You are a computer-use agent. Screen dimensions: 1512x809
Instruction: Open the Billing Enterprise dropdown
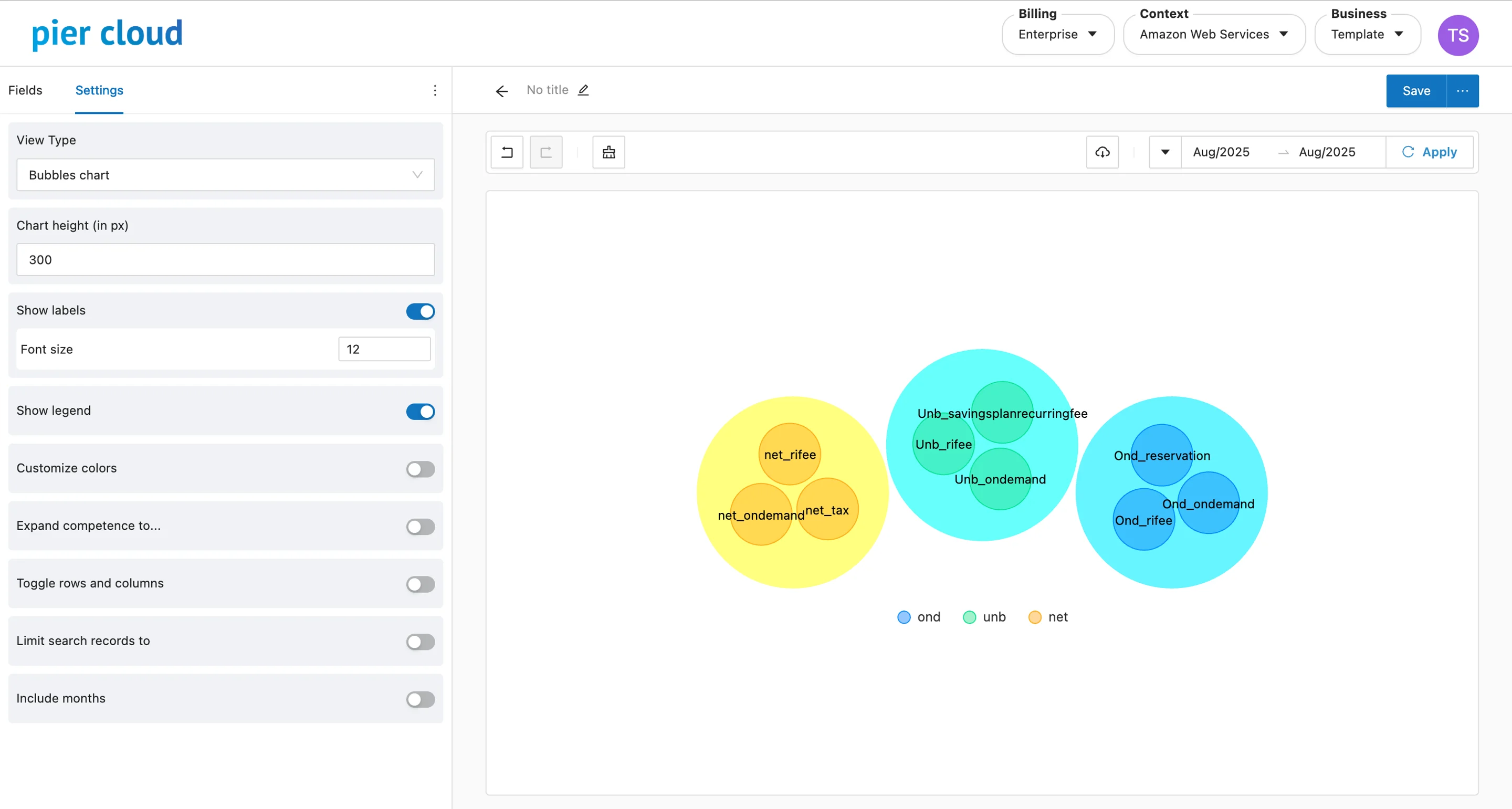point(1057,35)
